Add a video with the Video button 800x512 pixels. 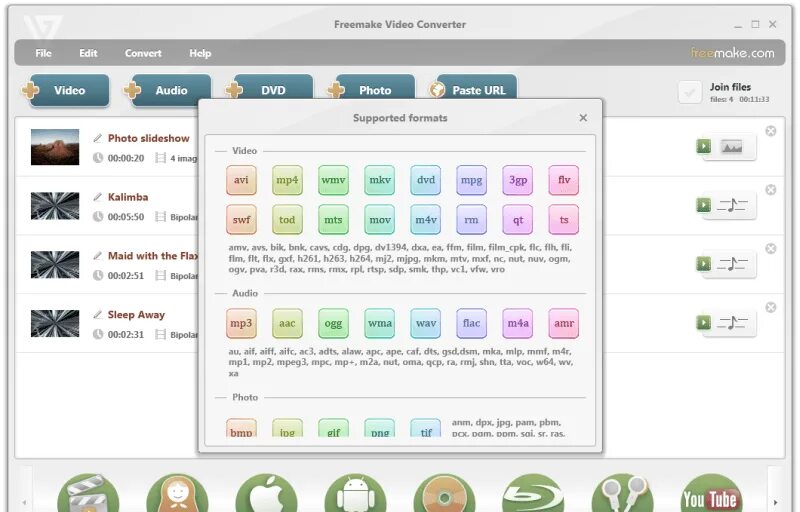pos(66,90)
